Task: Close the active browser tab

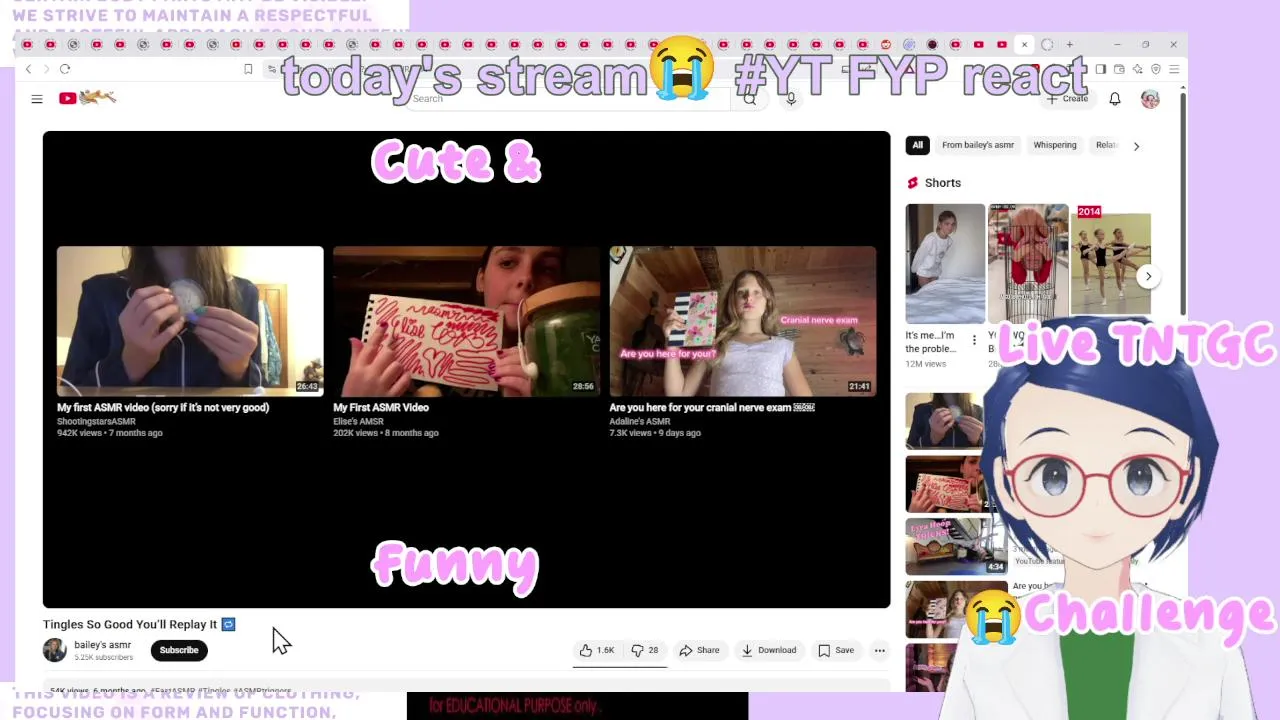Action: coord(1024,44)
